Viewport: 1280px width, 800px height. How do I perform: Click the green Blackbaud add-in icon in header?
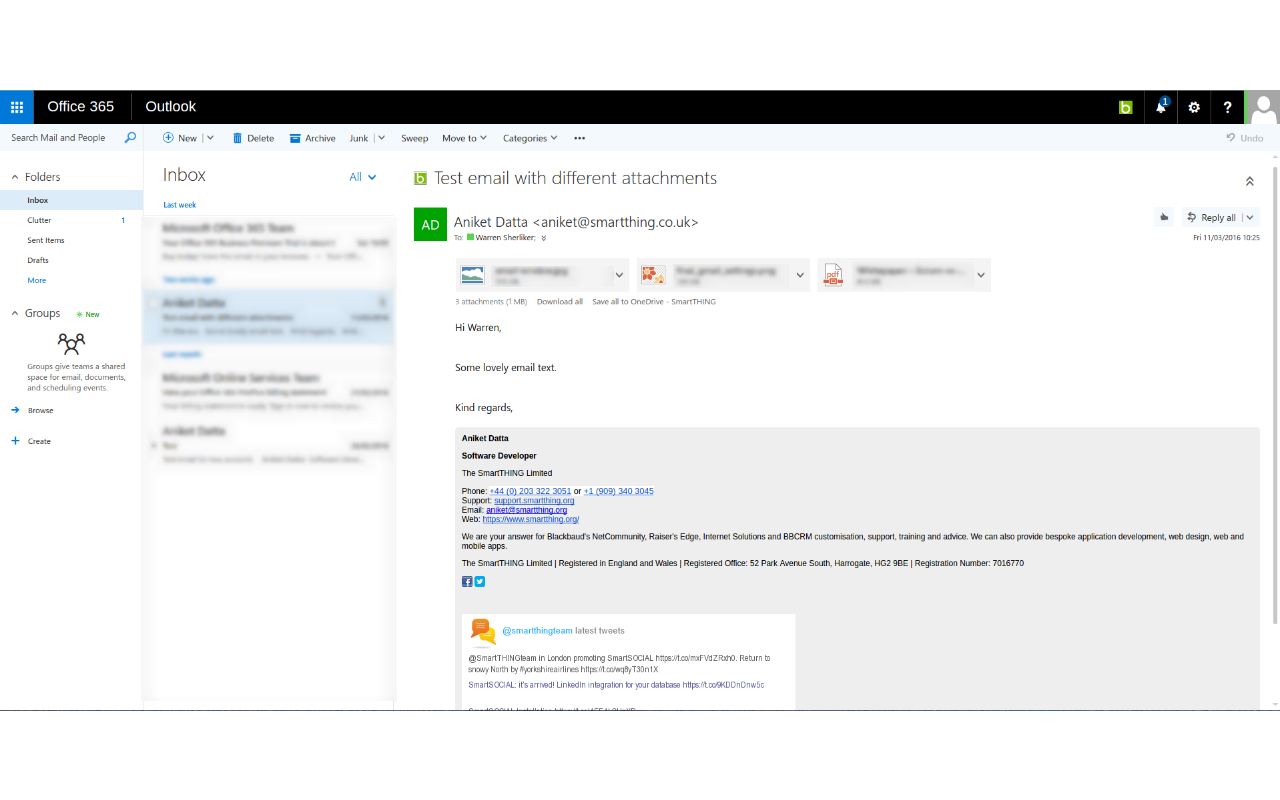(1126, 107)
